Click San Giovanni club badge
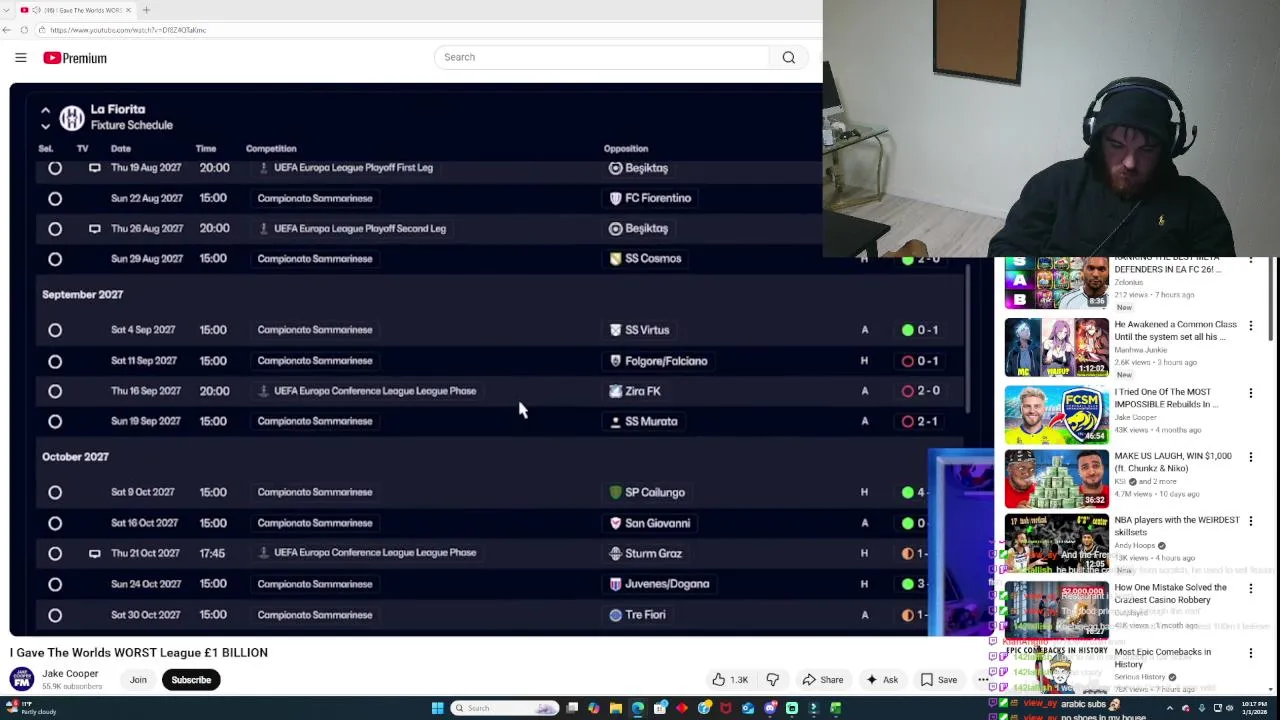This screenshot has width=1280, height=720. pos(615,523)
